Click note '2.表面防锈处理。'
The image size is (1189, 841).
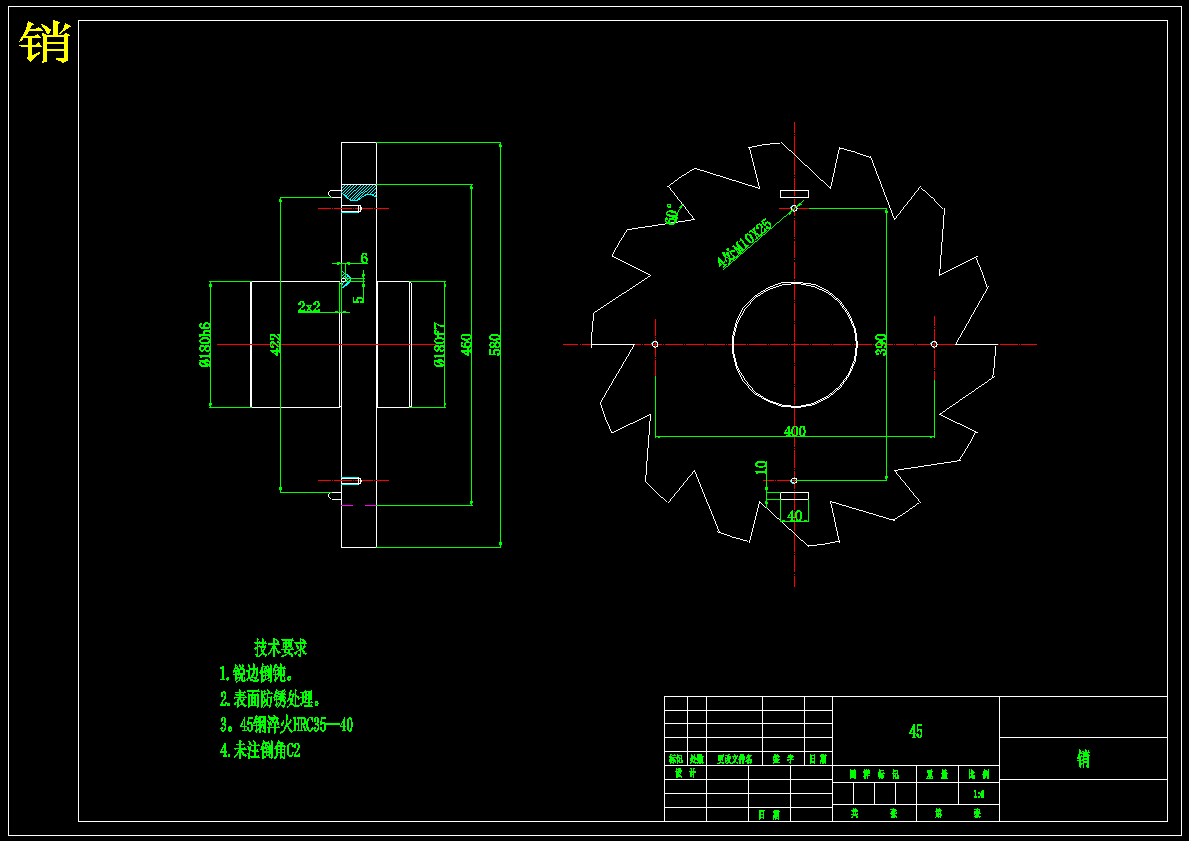[270, 698]
